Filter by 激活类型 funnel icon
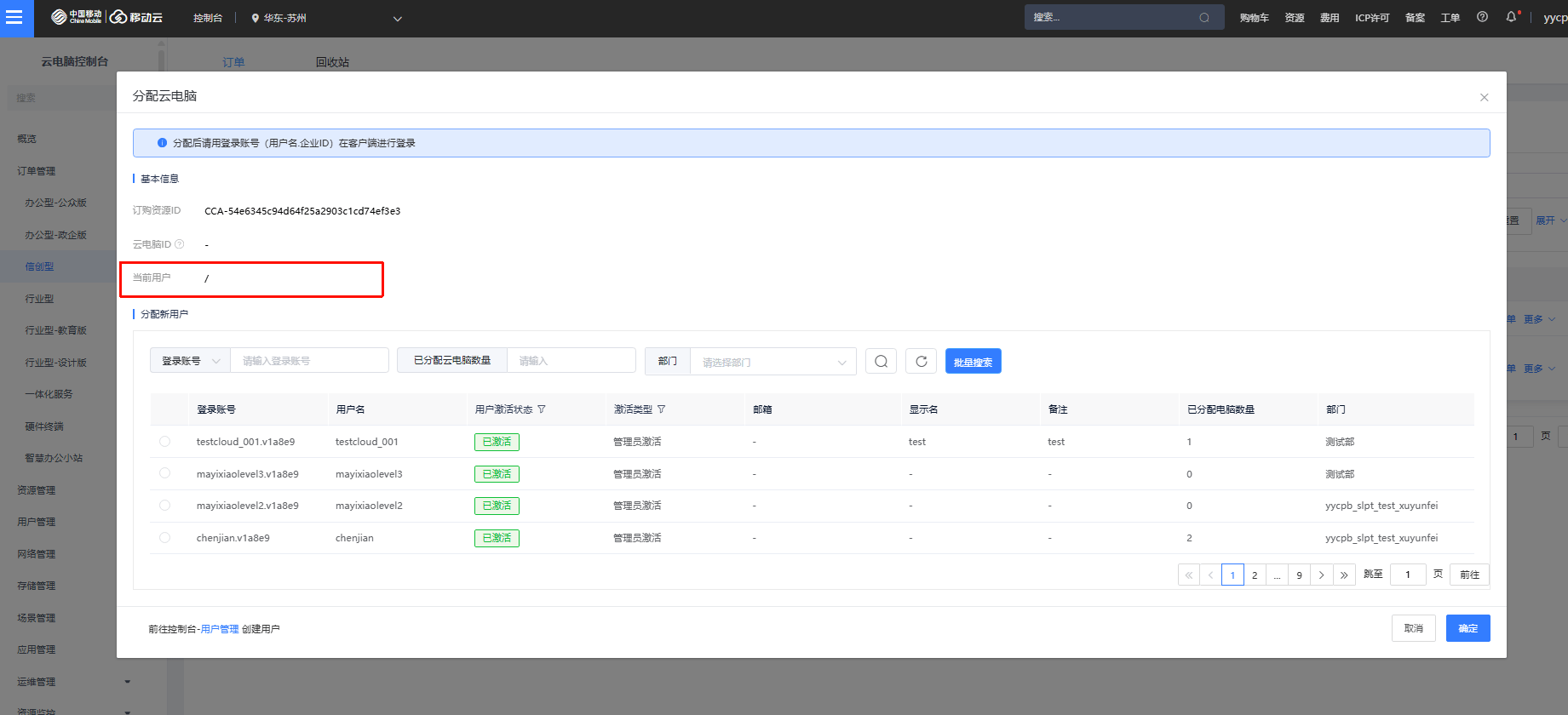Viewport: 1568px width, 715px height. click(662, 409)
